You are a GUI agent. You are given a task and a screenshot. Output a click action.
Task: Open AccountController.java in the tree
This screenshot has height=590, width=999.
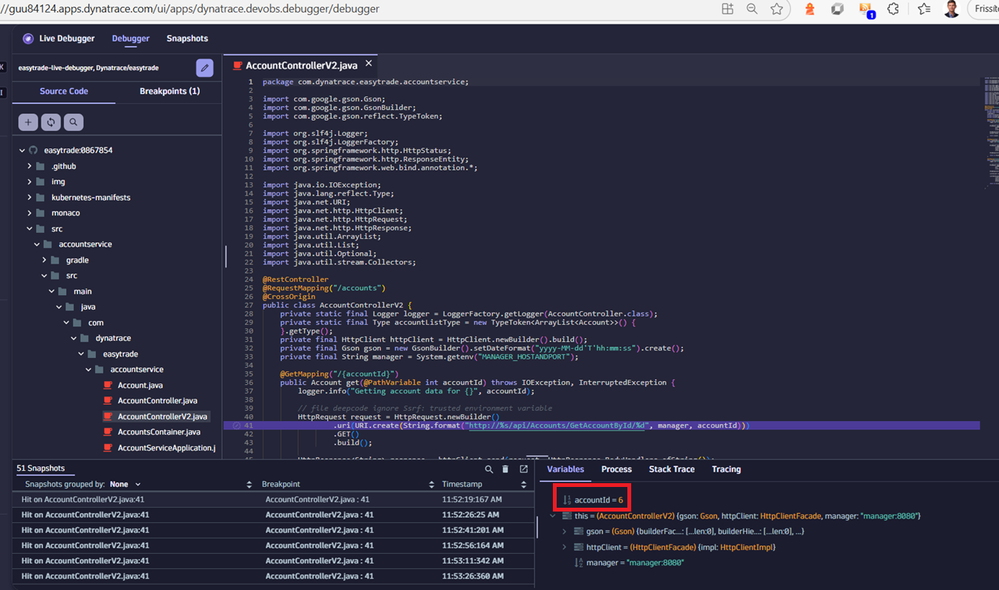pyautogui.click(x=157, y=401)
